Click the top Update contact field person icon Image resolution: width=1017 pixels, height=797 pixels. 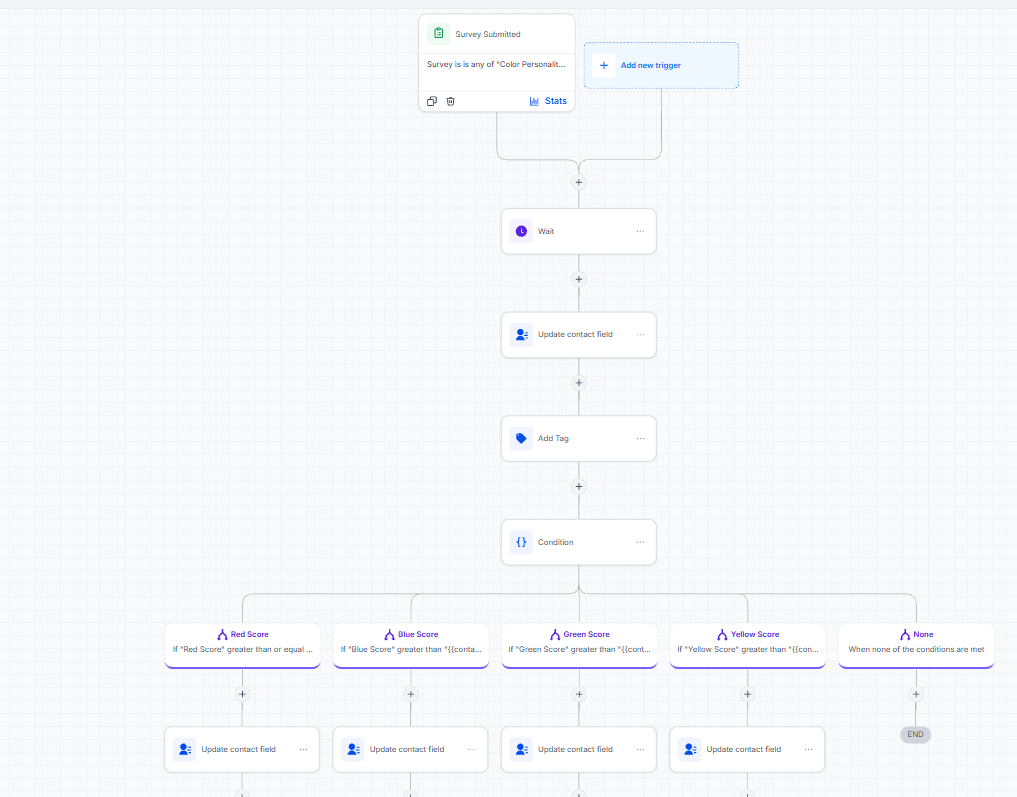[521, 335]
